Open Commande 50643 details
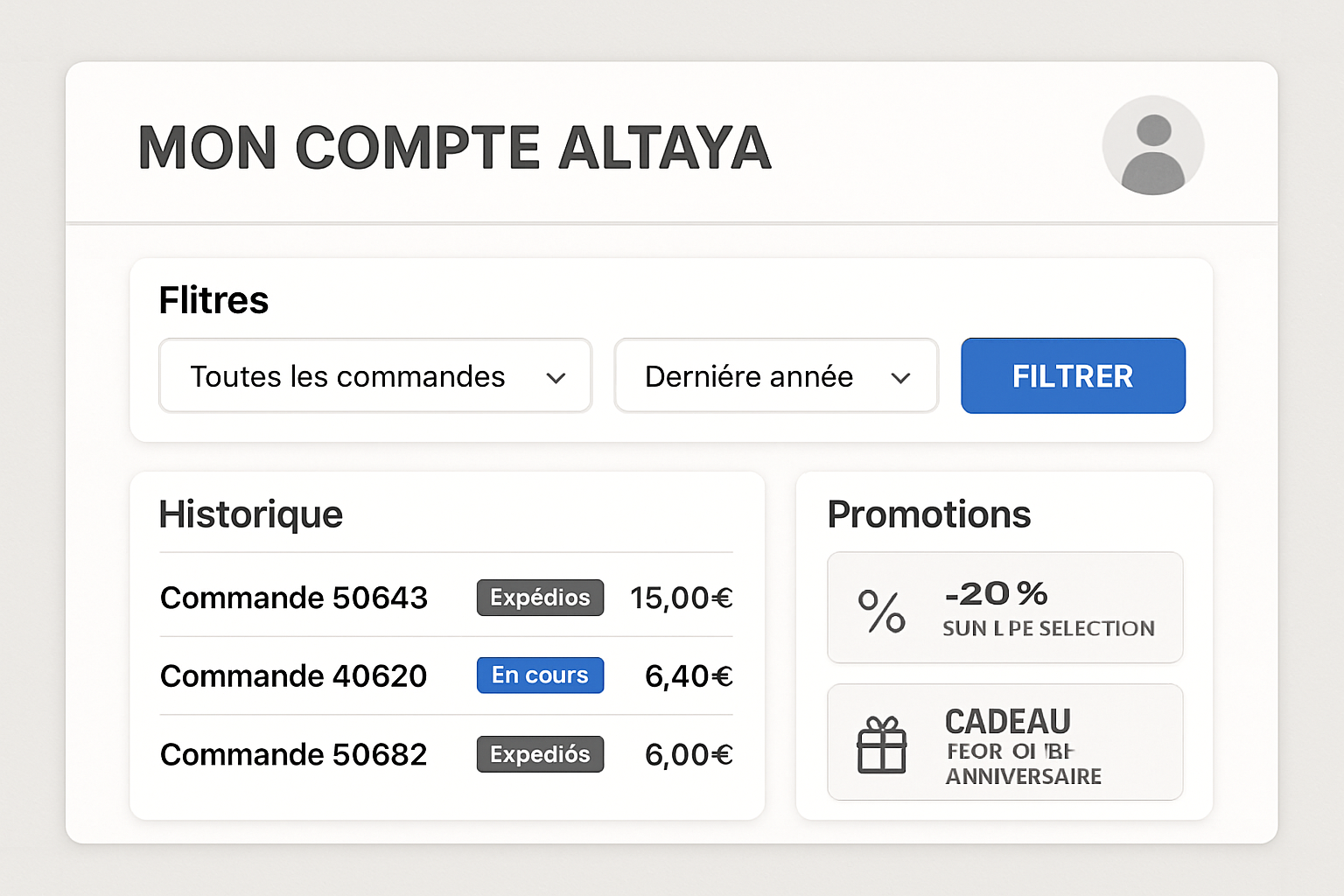The image size is (1344, 896). pyautogui.click(x=293, y=598)
